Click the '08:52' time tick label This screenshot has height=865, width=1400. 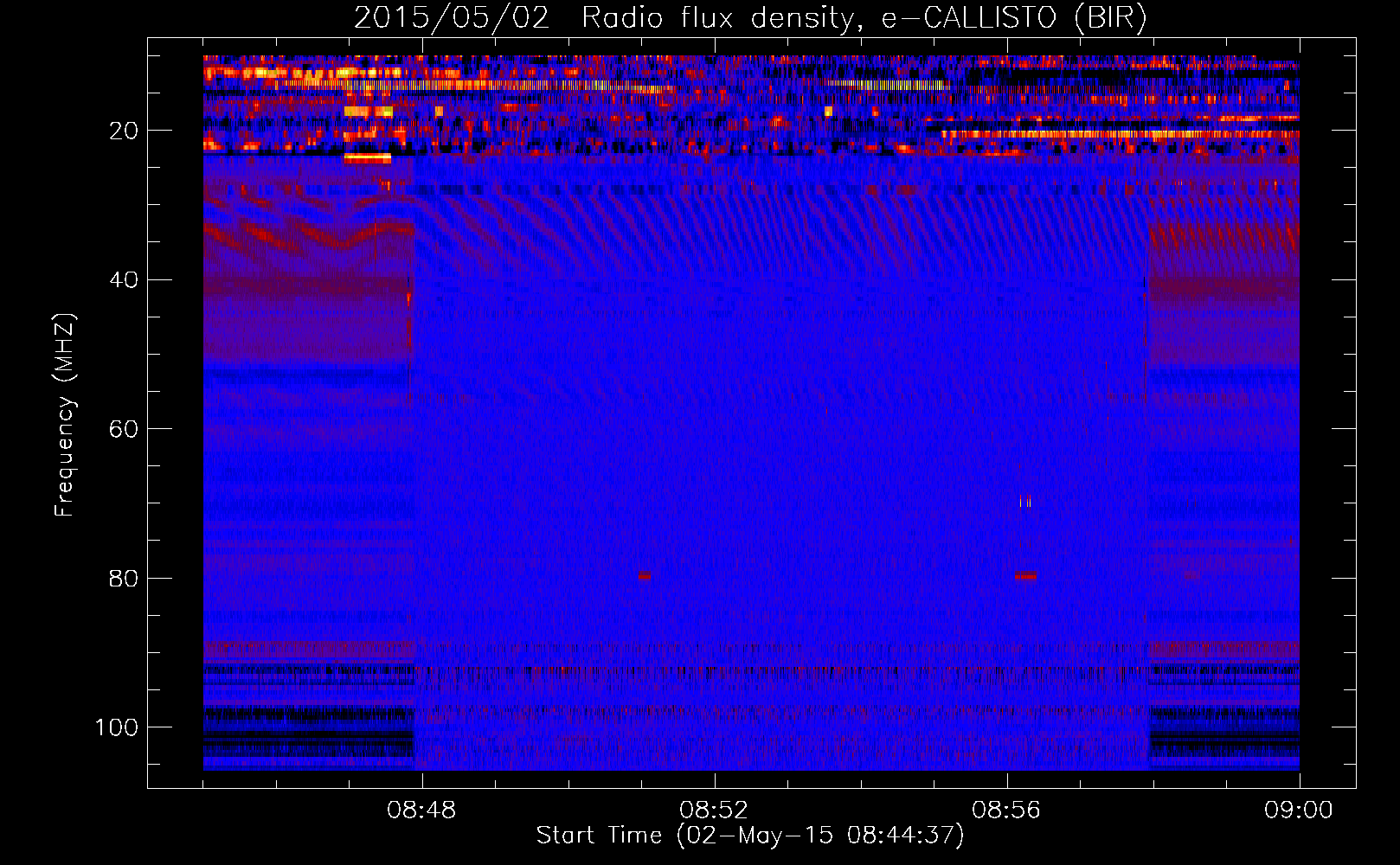pos(714,811)
